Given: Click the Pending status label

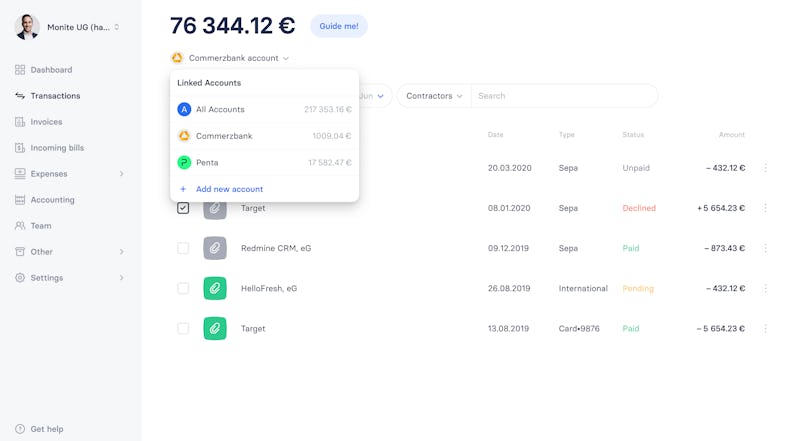Looking at the screenshot, I should pyautogui.click(x=638, y=288).
